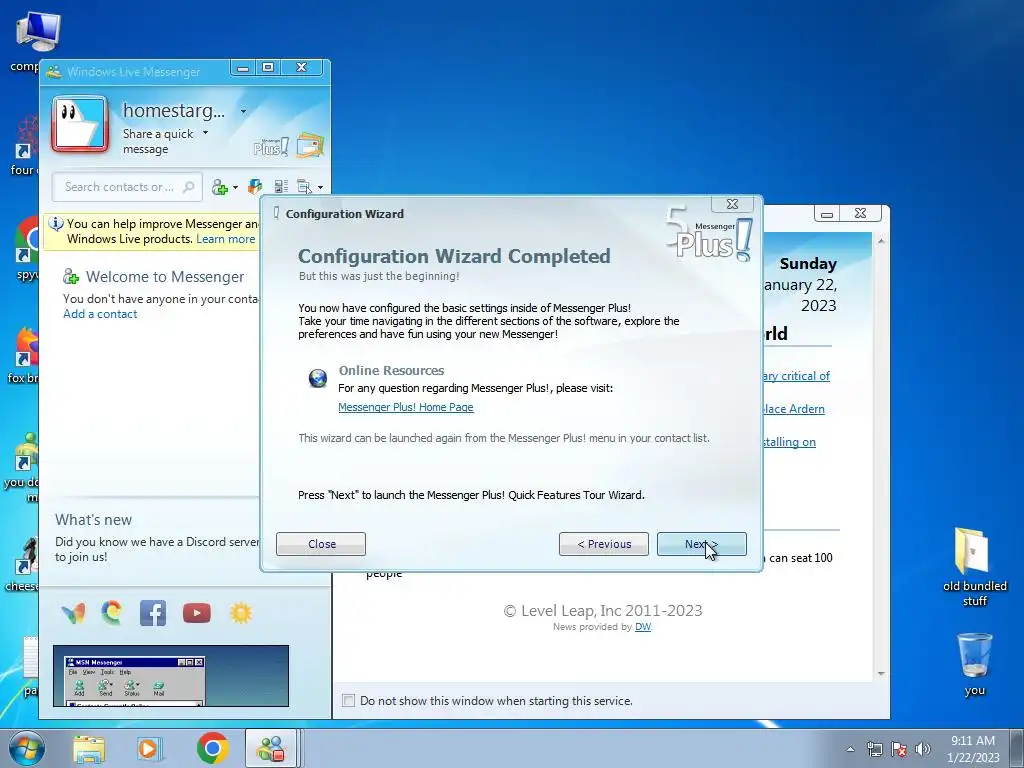
Task: Click the 'What's new' heading in Messenger
Action: pyautogui.click(x=93, y=520)
